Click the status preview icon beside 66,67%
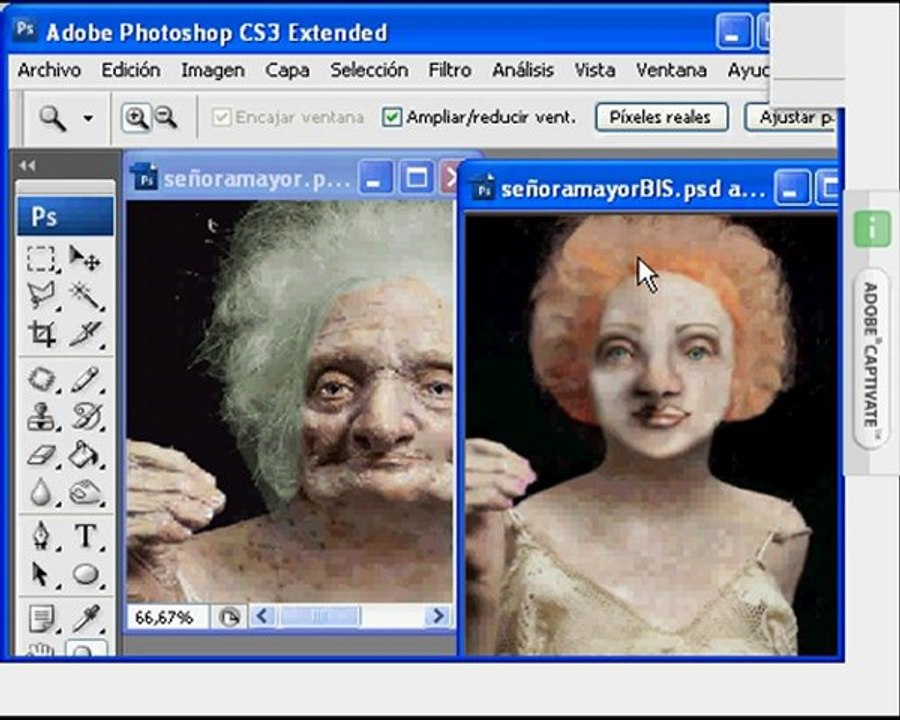 click(x=230, y=617)
